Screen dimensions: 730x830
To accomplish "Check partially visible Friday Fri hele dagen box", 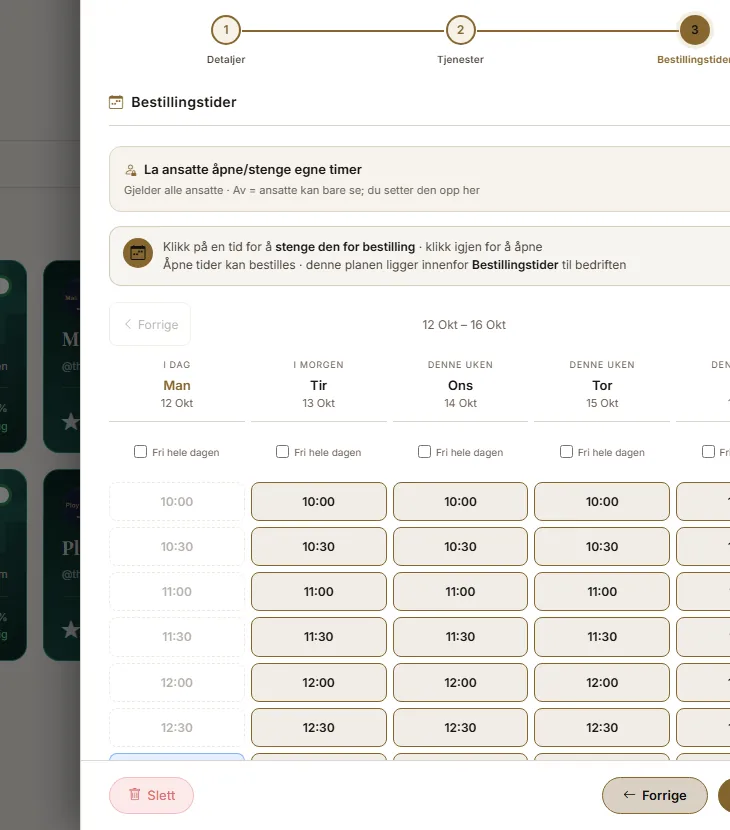I will point(708,452).
